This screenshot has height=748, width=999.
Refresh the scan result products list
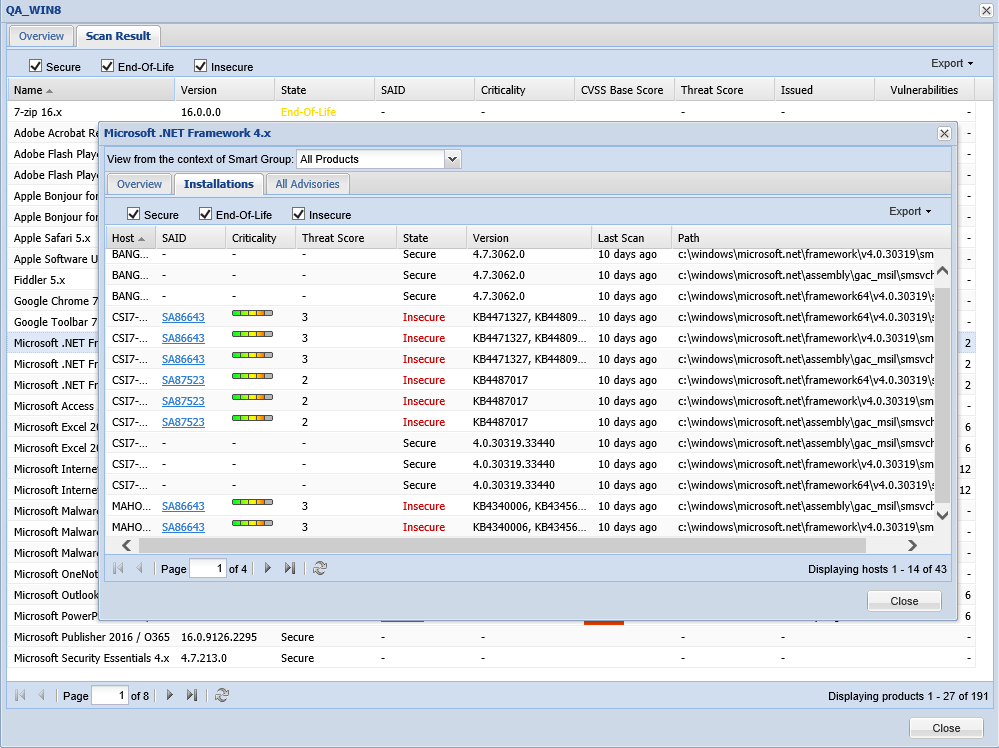[222, 695]
